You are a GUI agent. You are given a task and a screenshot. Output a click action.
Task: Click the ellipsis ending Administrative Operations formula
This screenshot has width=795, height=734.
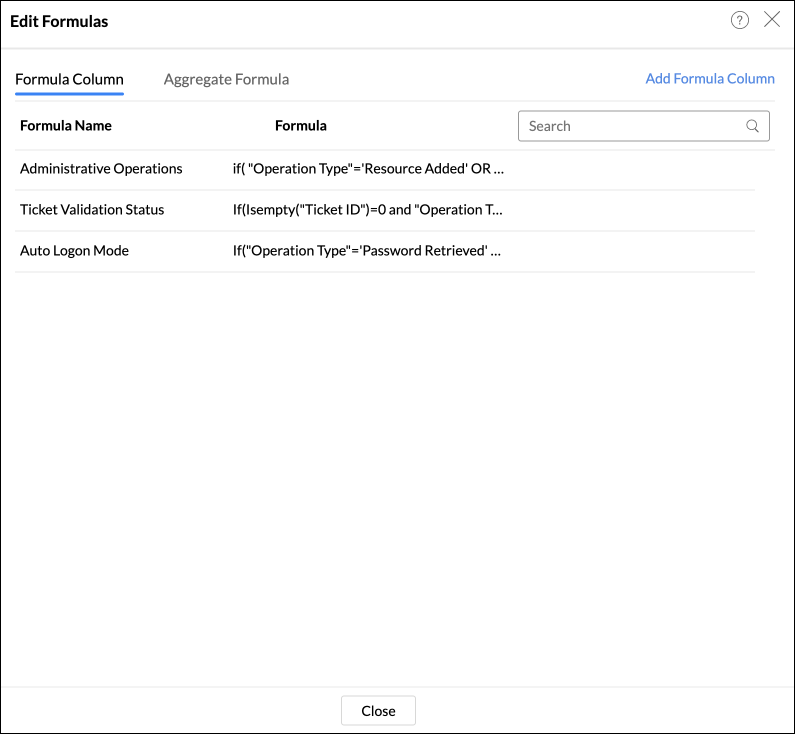click(x=499, y=170)
